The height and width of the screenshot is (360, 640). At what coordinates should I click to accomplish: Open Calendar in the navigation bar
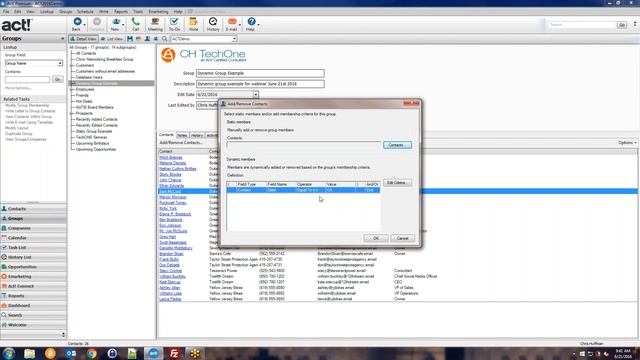(x=33, y=238)
